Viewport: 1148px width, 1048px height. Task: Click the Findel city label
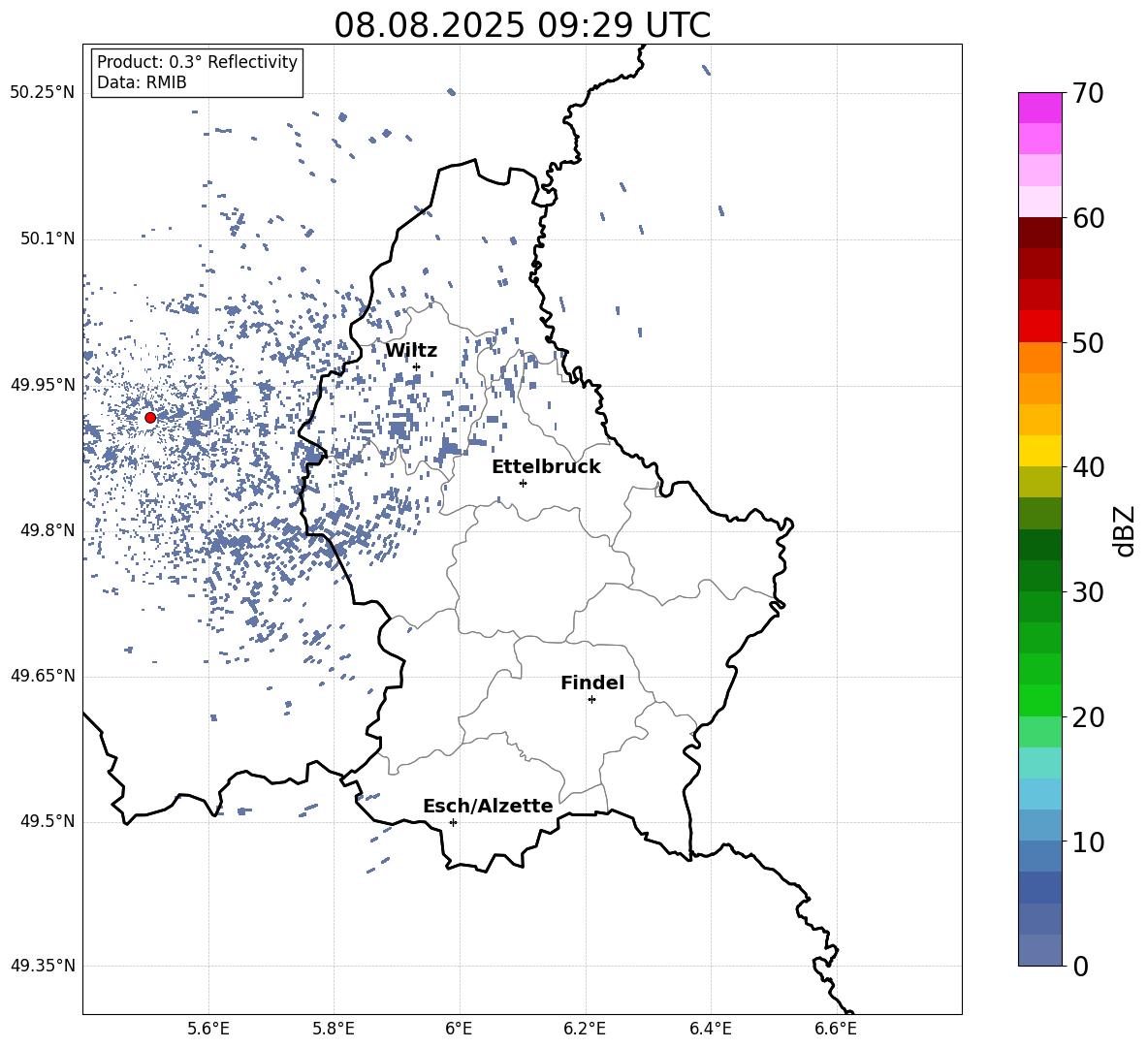tap(591, 683)
